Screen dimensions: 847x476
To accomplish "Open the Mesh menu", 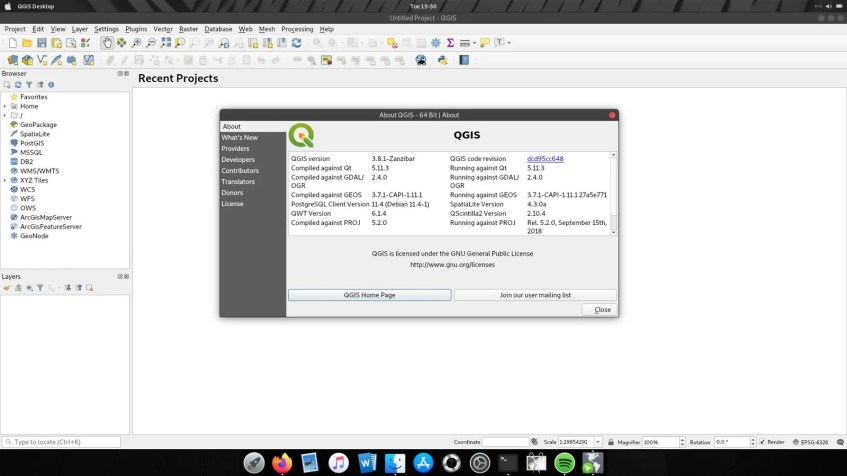I will click(x=267, y=29).
